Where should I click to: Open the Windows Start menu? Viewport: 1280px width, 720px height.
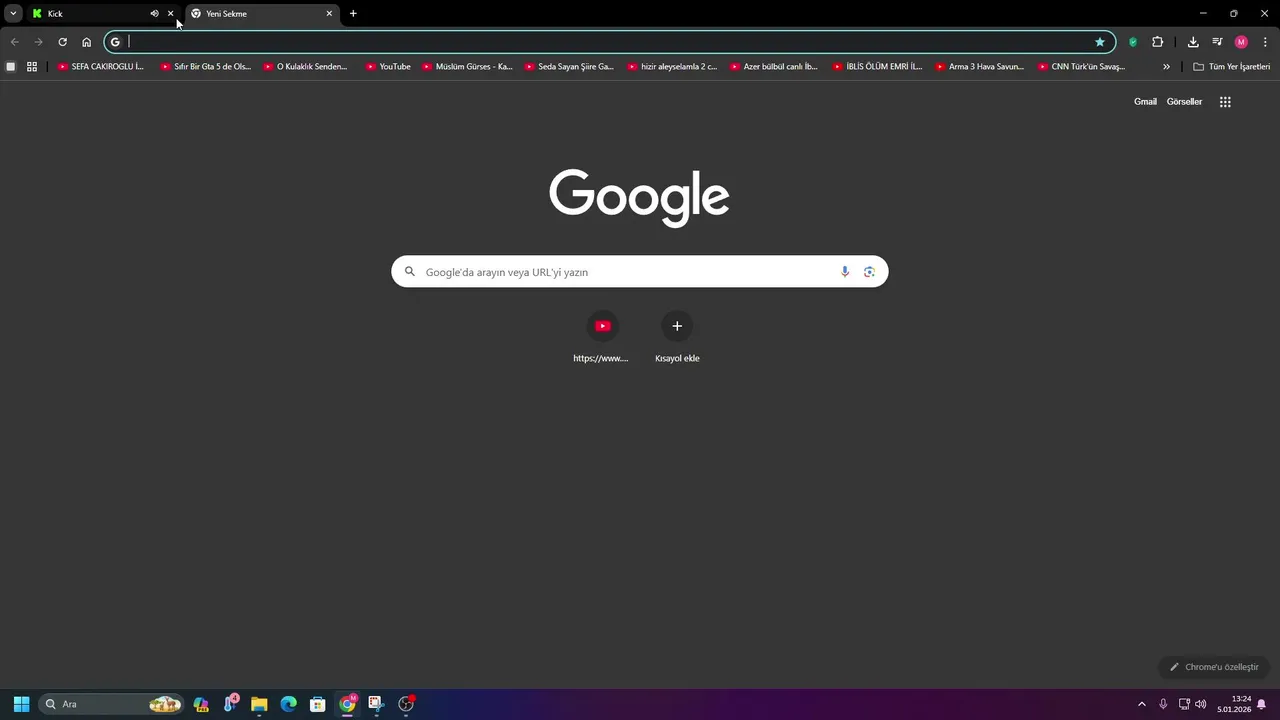(x=21, y=704)
